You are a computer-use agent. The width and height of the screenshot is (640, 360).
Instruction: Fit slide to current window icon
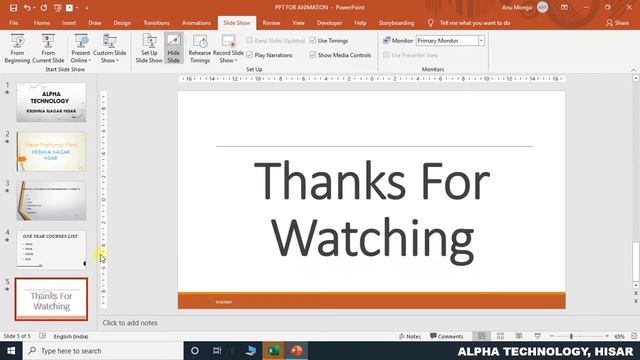click(x=634, y=336)
